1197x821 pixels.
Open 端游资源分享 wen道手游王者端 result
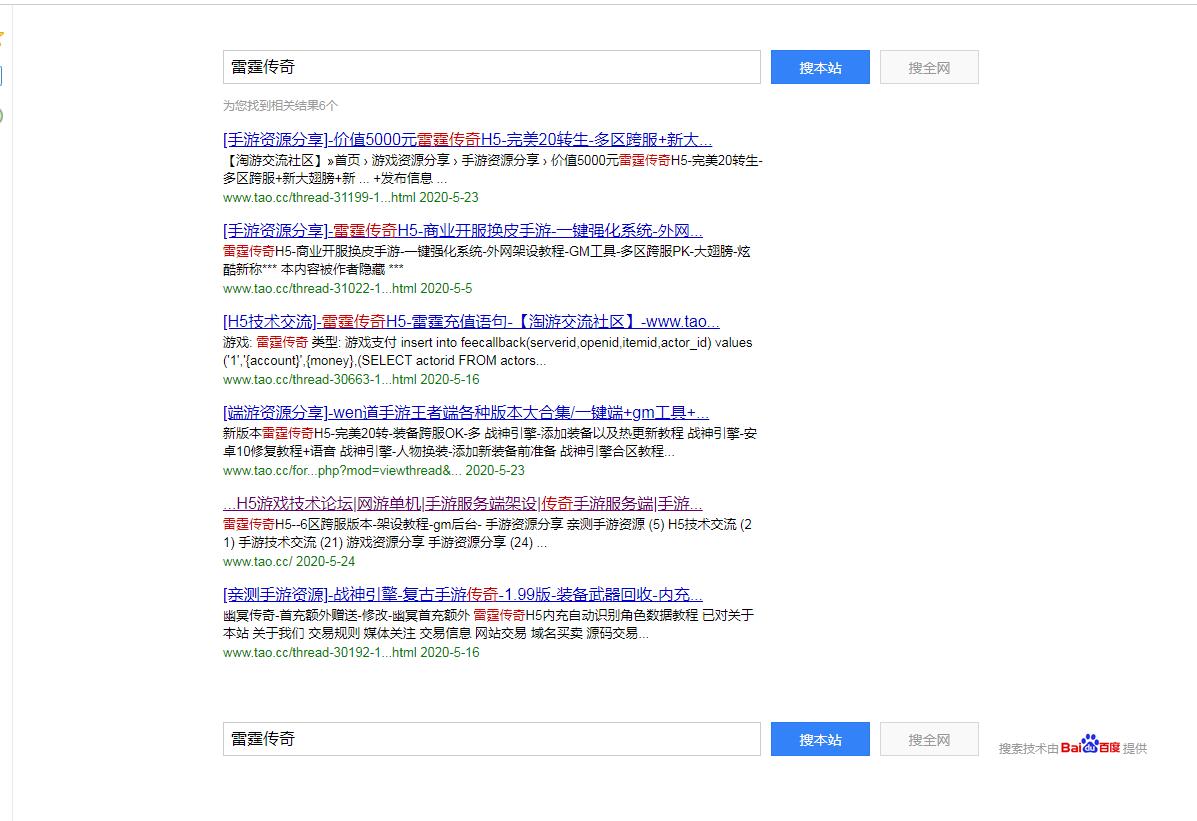pos(465,413)
